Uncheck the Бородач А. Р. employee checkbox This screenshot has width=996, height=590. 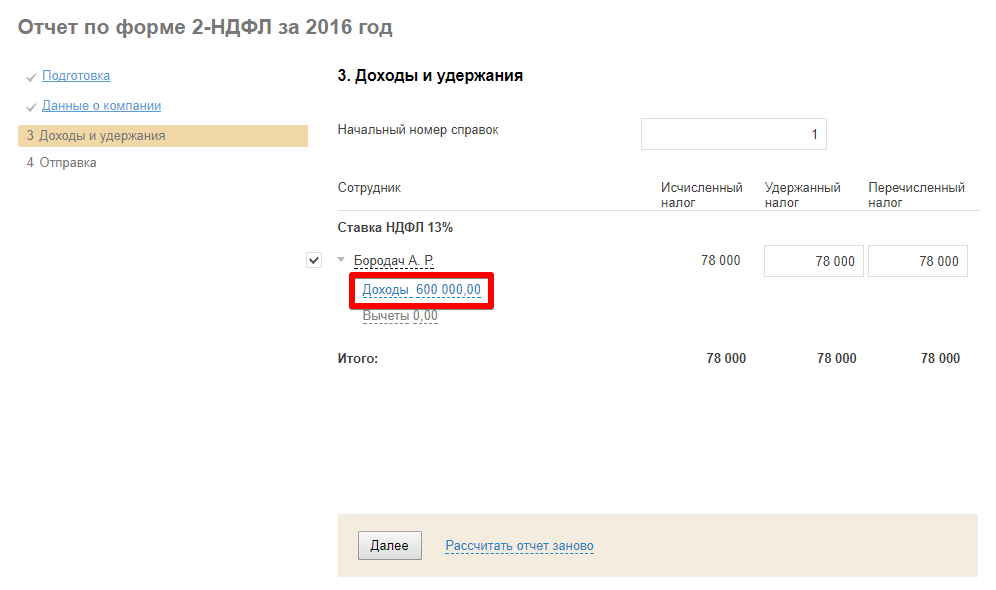point(314,261)
